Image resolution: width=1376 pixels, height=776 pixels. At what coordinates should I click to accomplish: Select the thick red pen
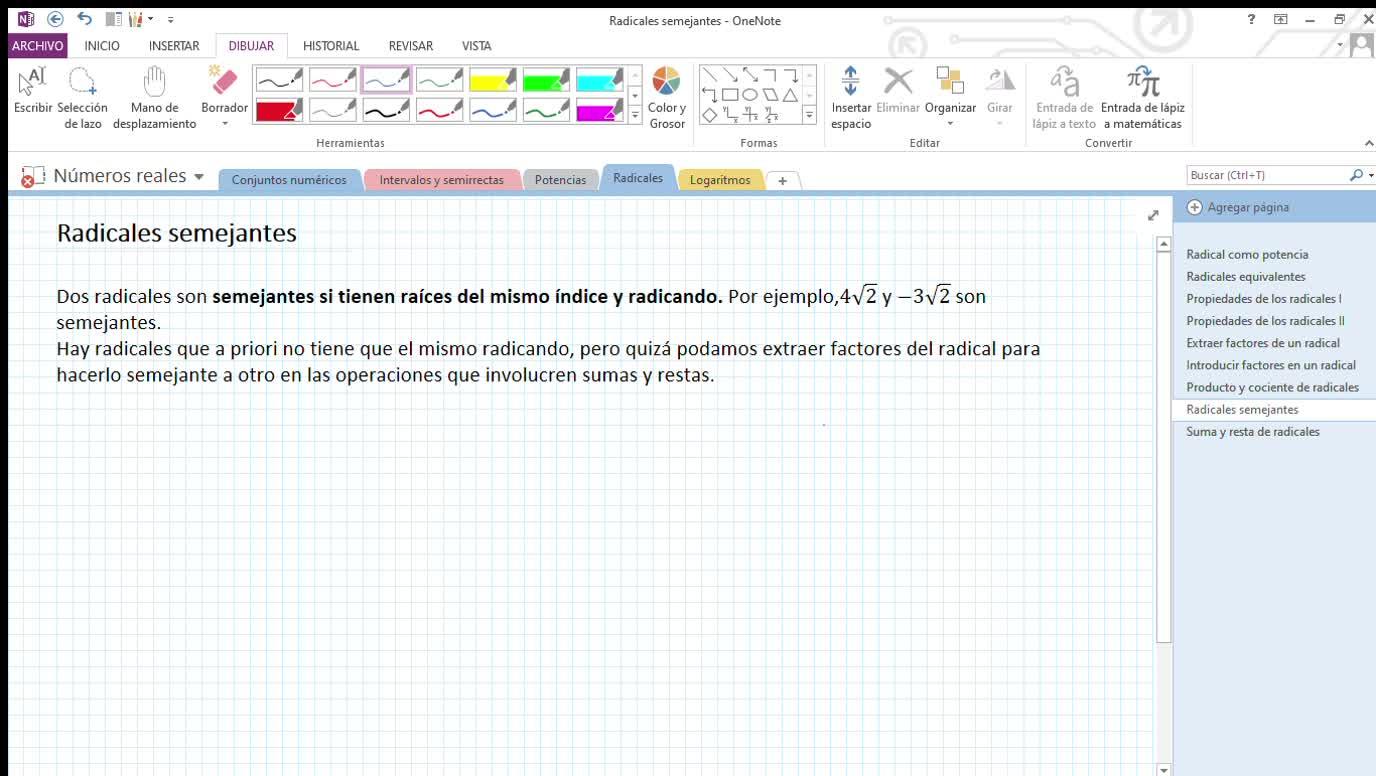[440, 109]
